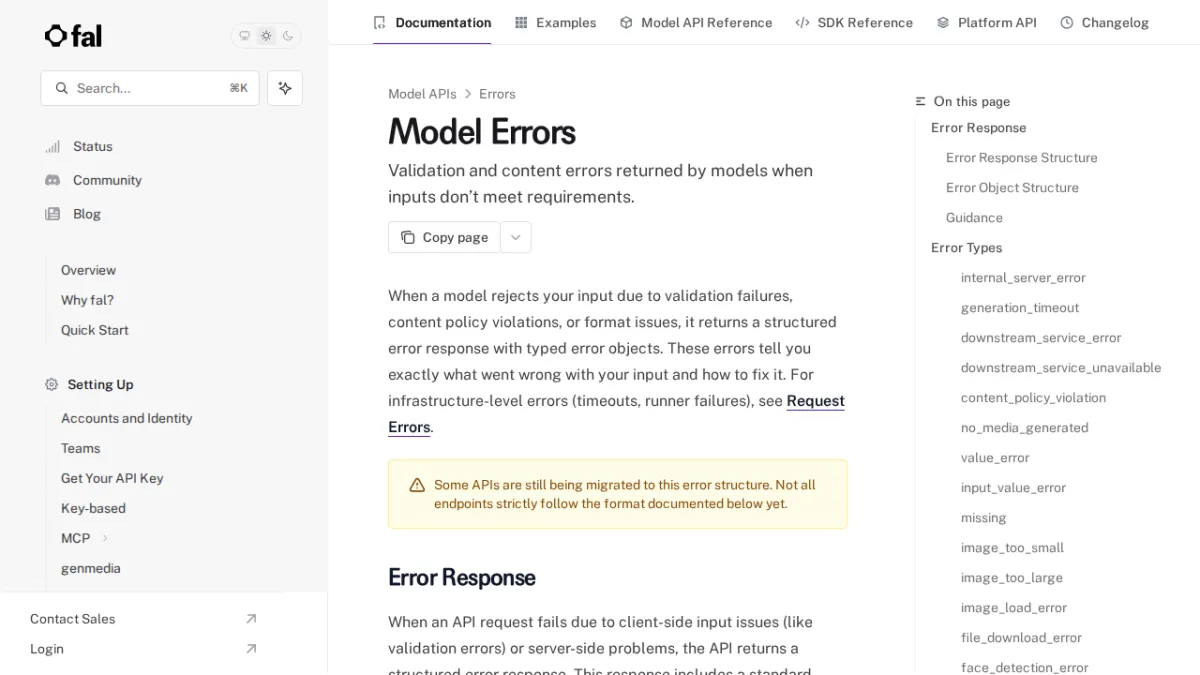Open the Status link
The height and width of the screenshot is (675, 1200).
click(x=92, y=146)
